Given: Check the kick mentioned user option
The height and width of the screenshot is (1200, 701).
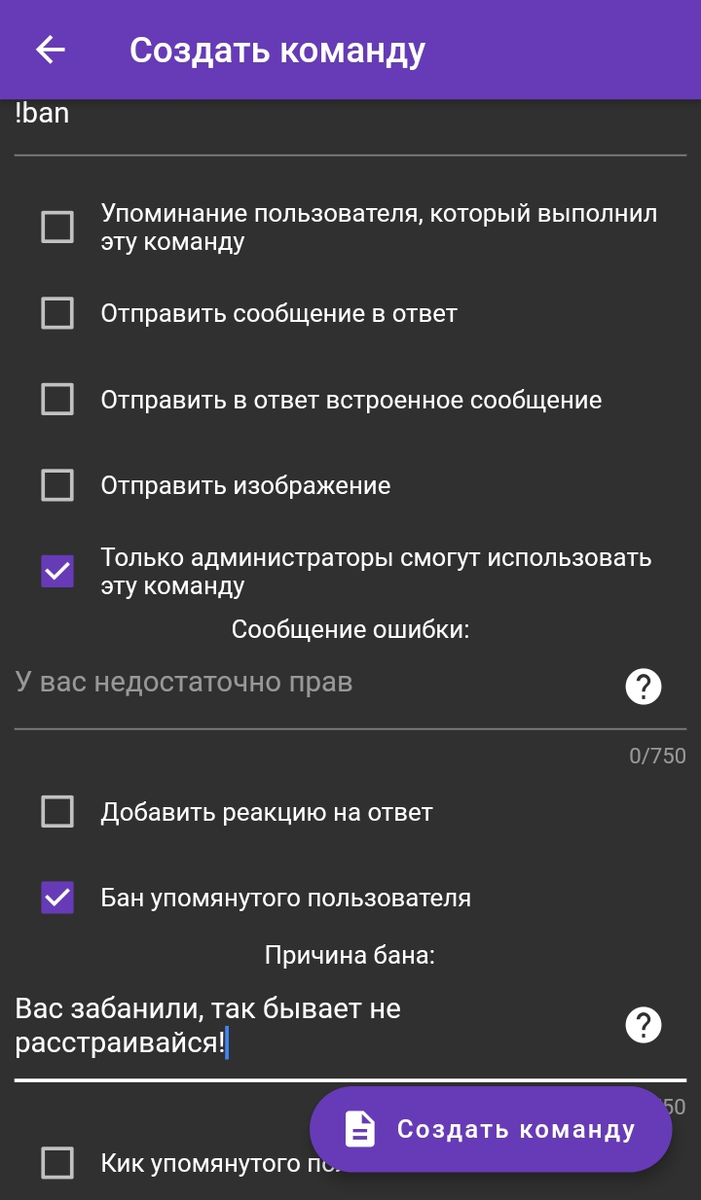Looking at the screenshot, I should tap(57, 1163).
